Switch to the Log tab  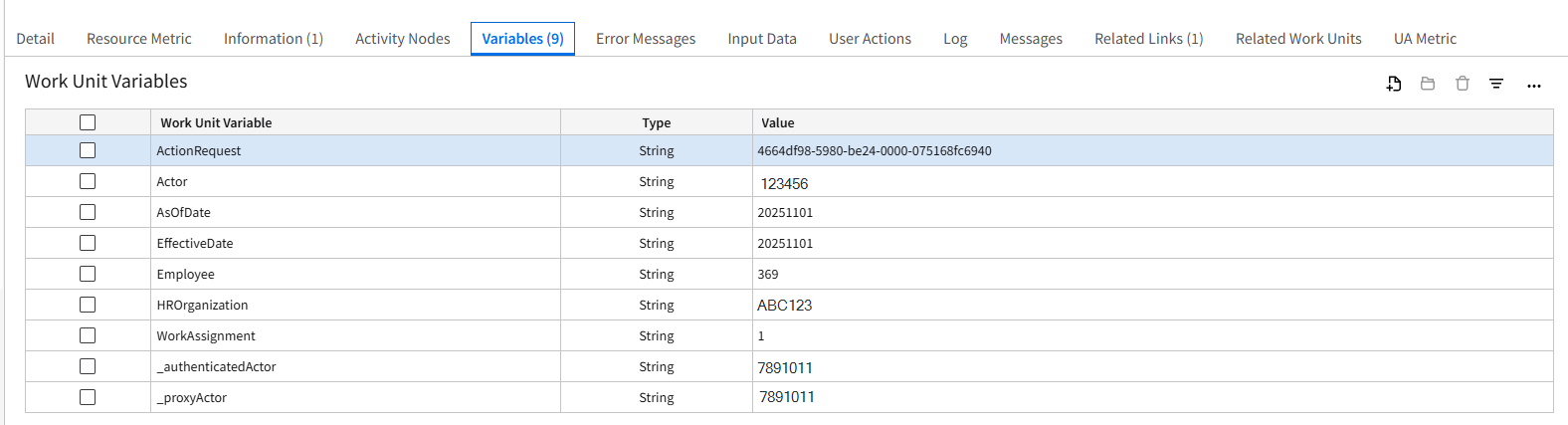955,39
